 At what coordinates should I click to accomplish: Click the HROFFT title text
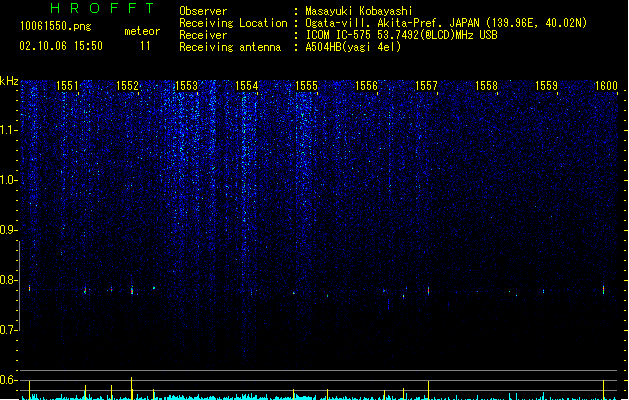[x=102, y=8]
